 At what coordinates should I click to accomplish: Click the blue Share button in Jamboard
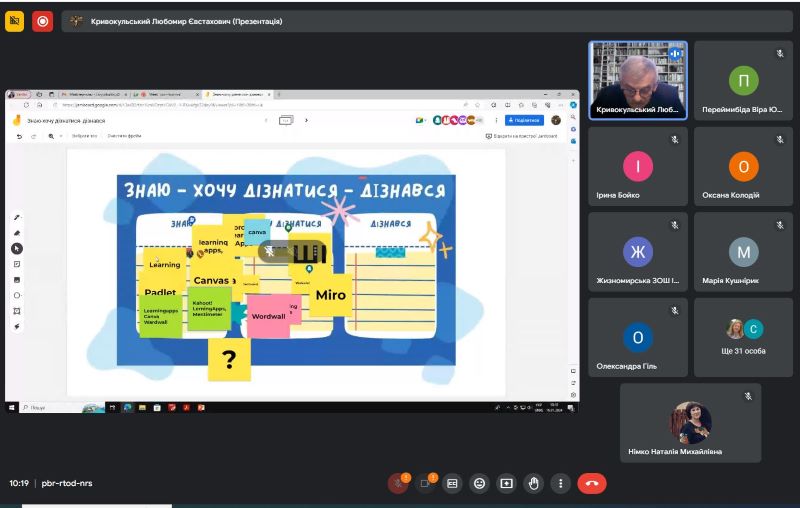524,120
